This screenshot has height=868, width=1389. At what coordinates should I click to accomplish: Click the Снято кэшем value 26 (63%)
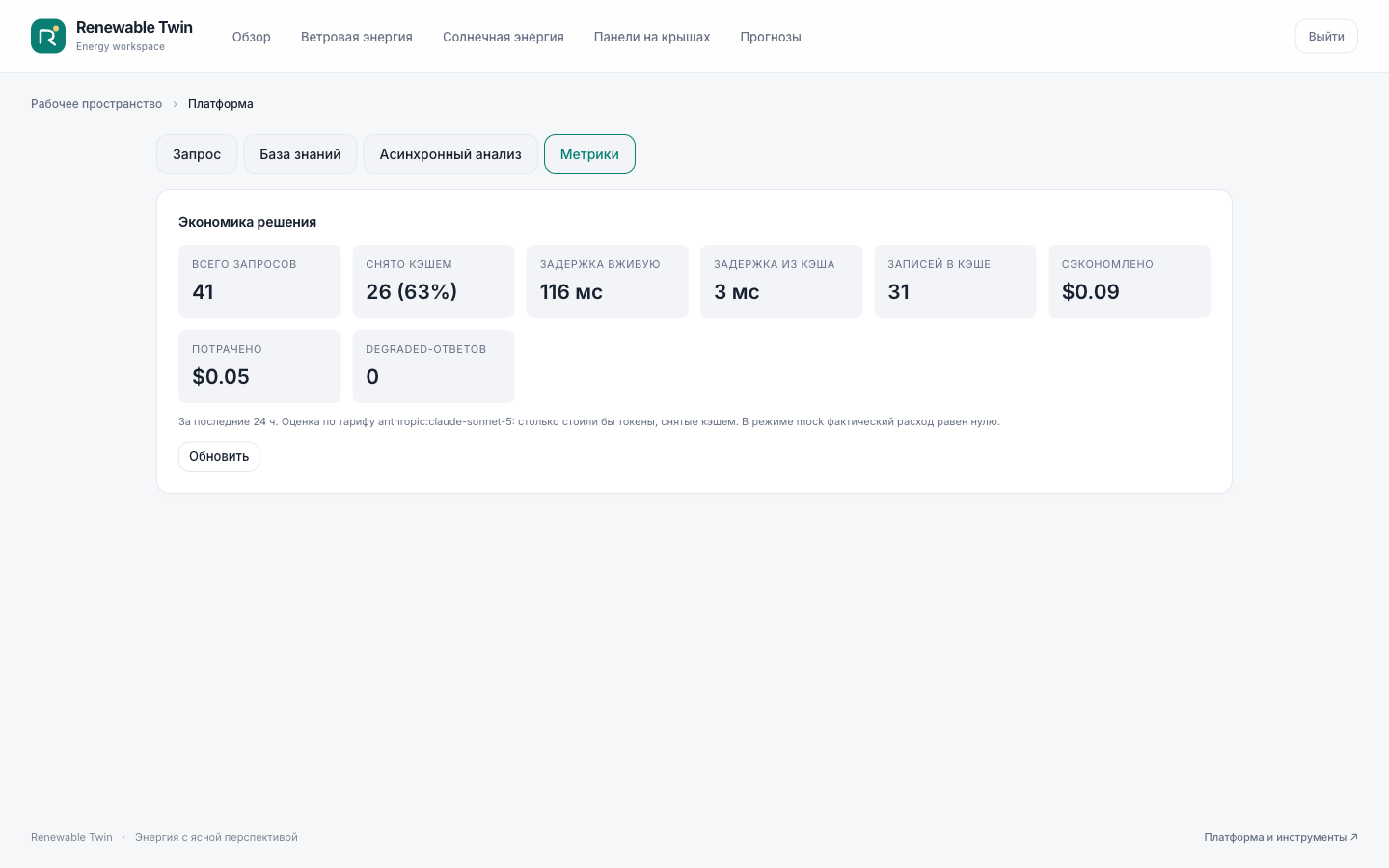(412, 291)
